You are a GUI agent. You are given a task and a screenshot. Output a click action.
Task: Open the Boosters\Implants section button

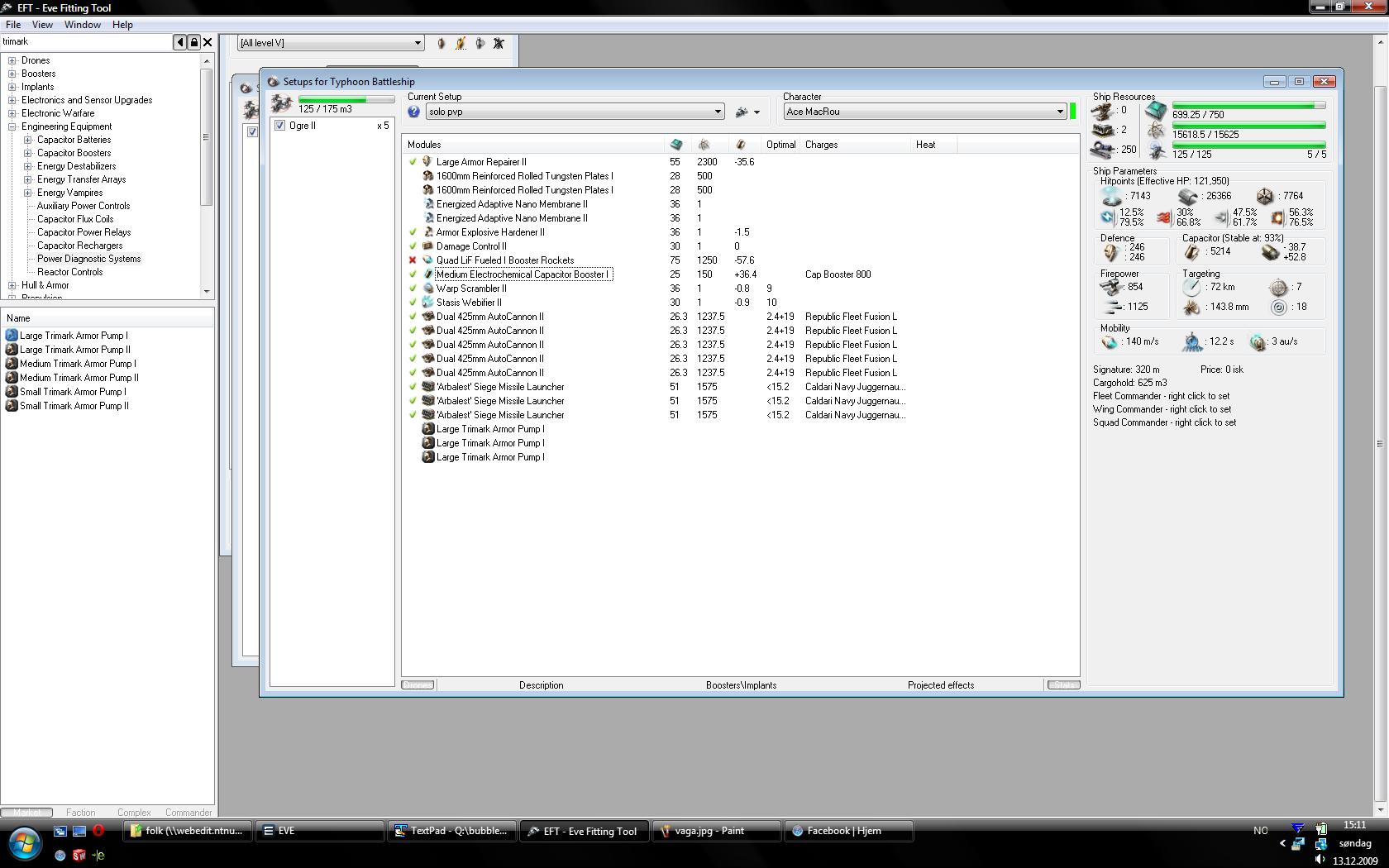click(741, 685)
